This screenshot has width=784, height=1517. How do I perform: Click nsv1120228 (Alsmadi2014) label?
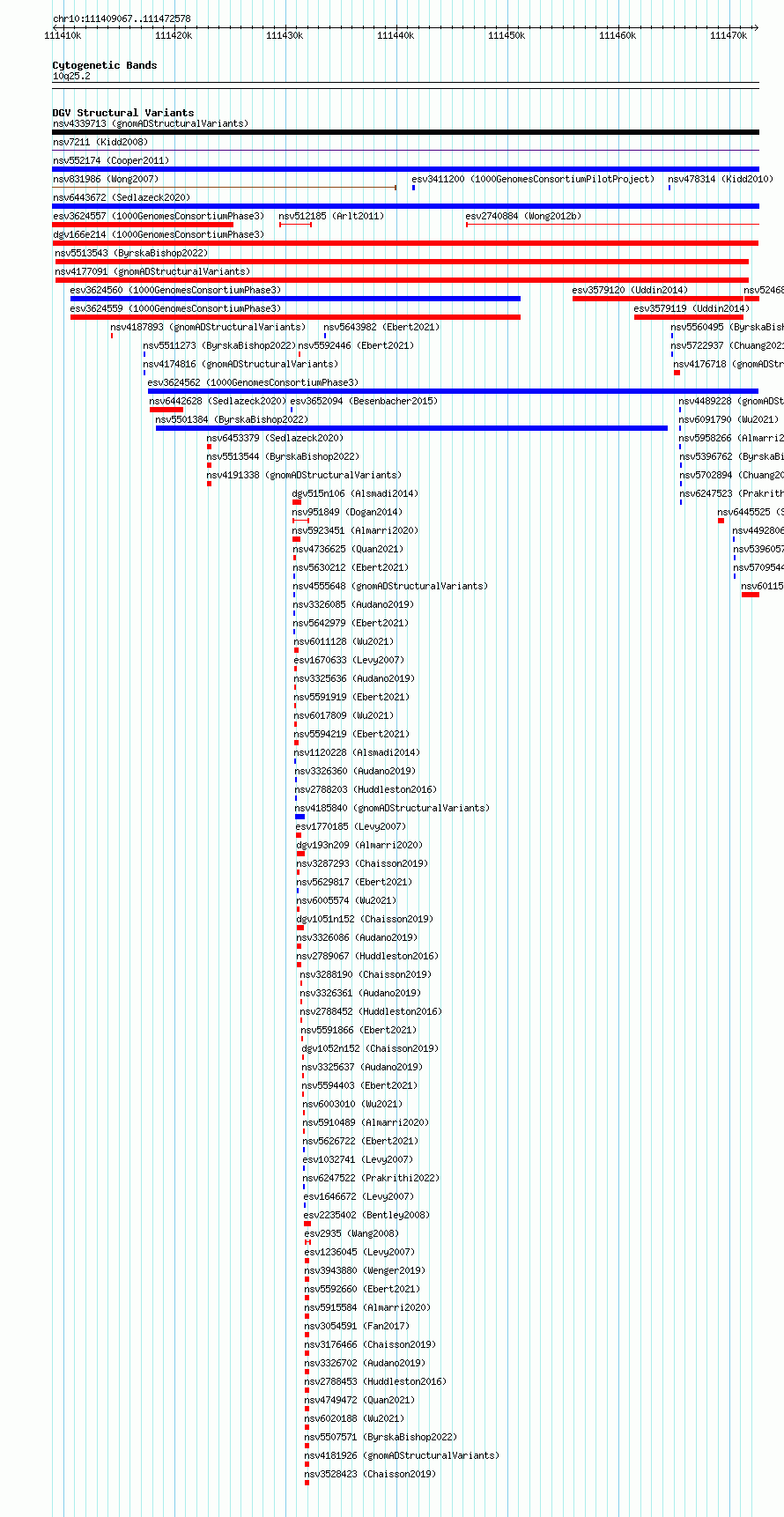(x=357, y=752)
